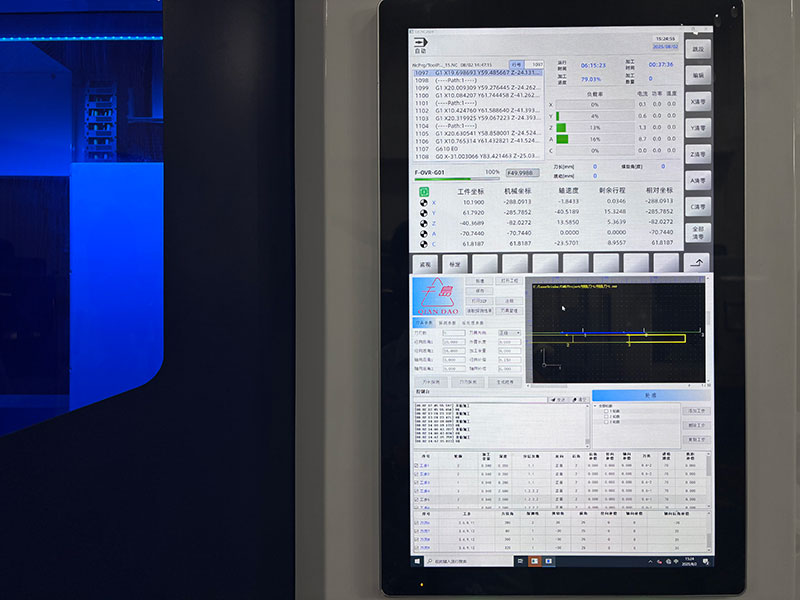Toggle the first checkbox in the bottom table

click(417, 523)
